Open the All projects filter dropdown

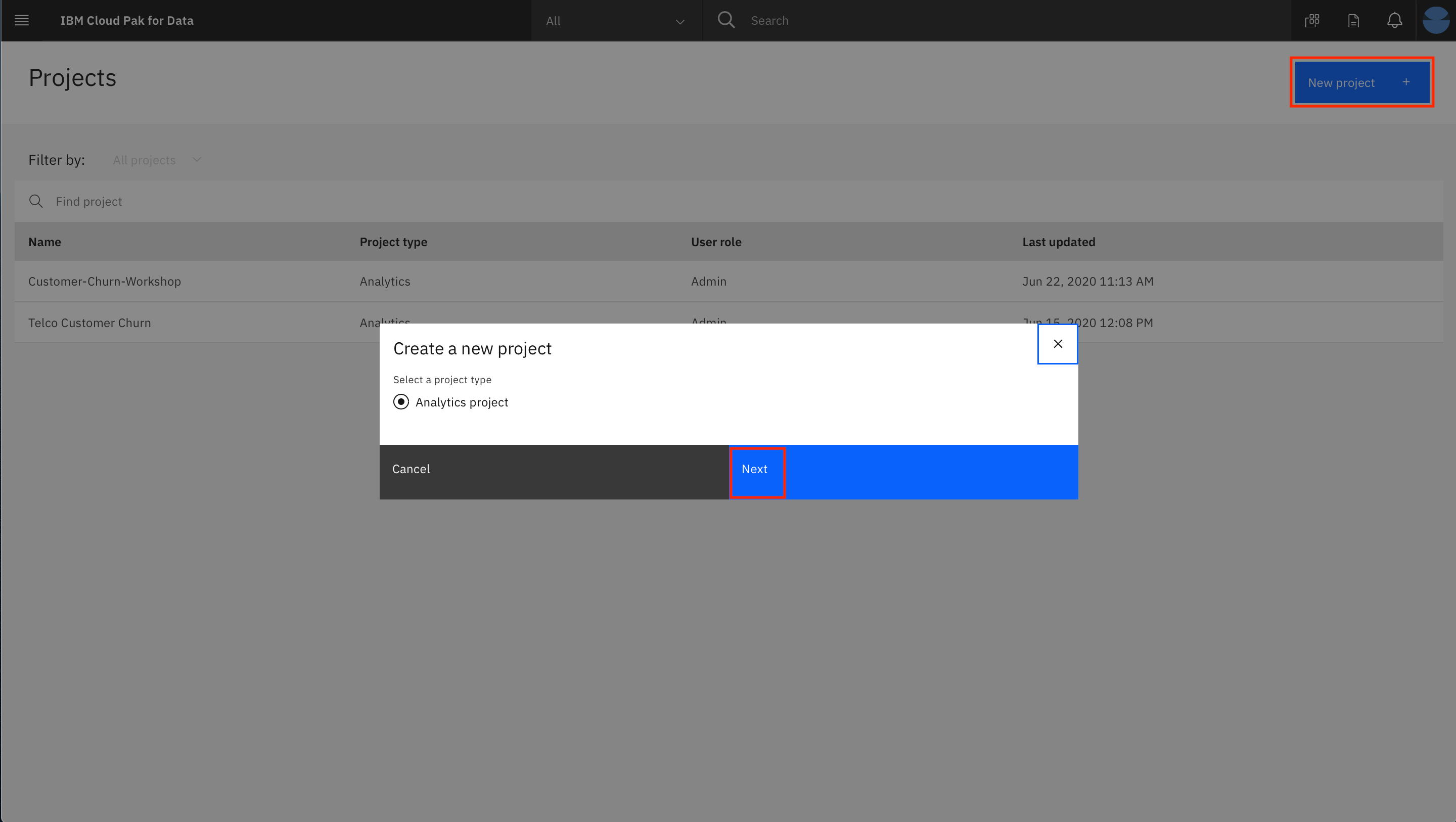(x=145, y=160)
